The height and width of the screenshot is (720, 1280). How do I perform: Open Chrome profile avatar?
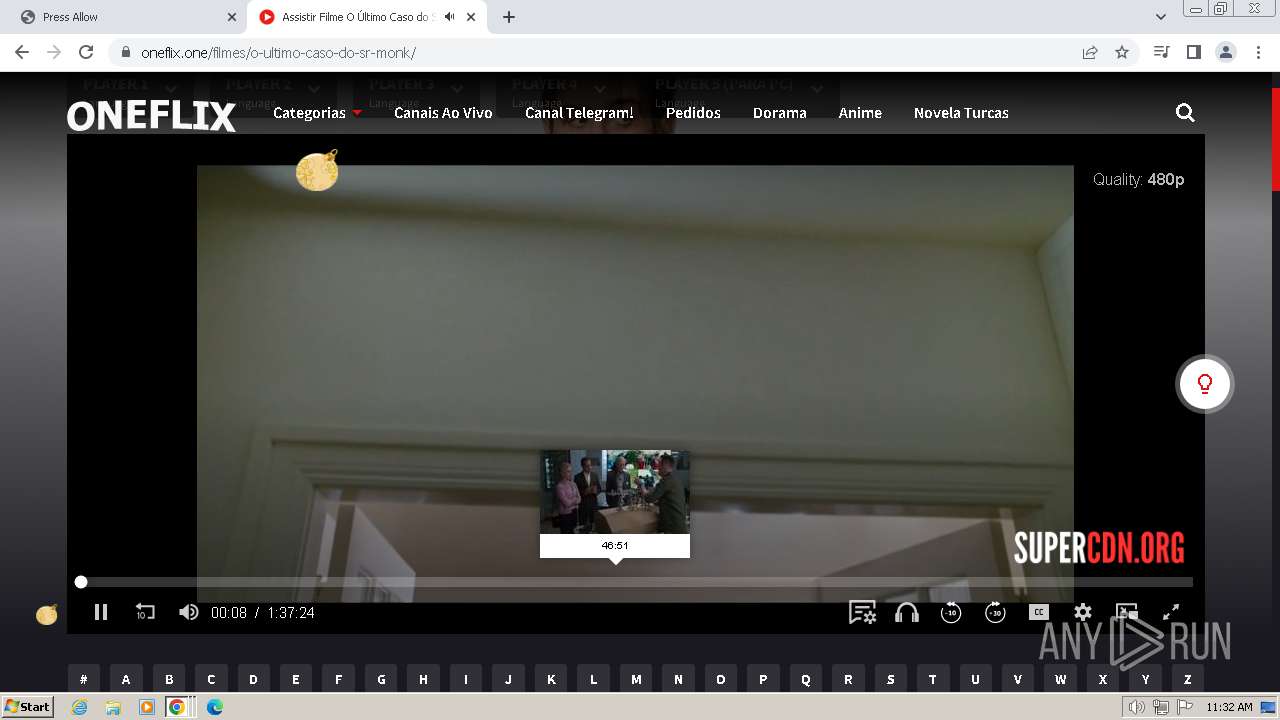[1226, 52]
